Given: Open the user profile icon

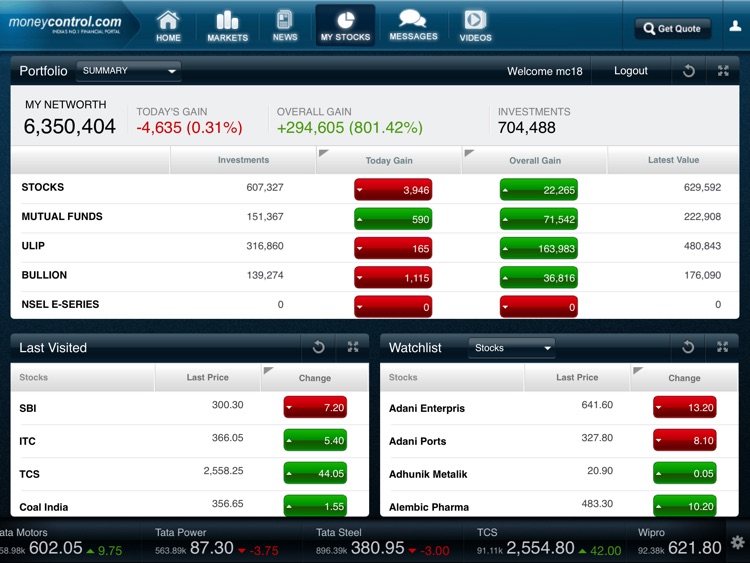Looking at the screenshot, I should tap(735, 26).
